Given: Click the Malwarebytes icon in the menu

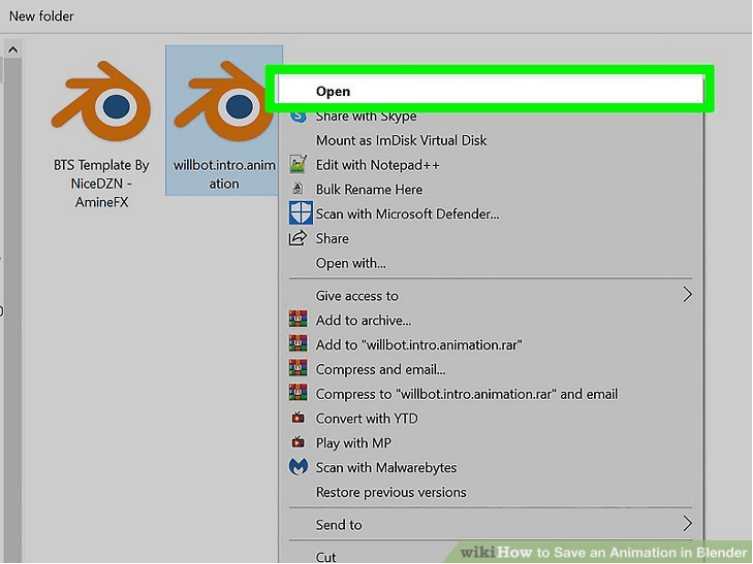Looking at the screenshot, I should click(298, 467).
